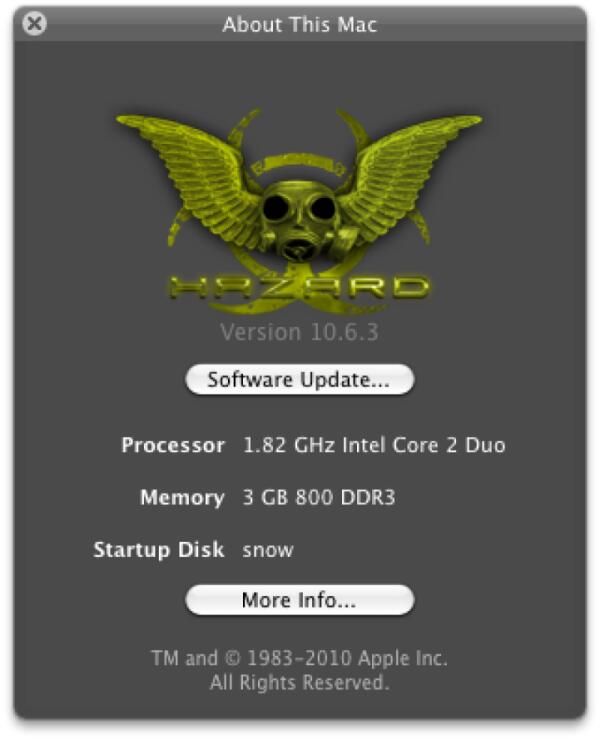600x740 pixels.
Task: Click the About This Mac title text
Action: pyautogui.click(x=300, y=25)
